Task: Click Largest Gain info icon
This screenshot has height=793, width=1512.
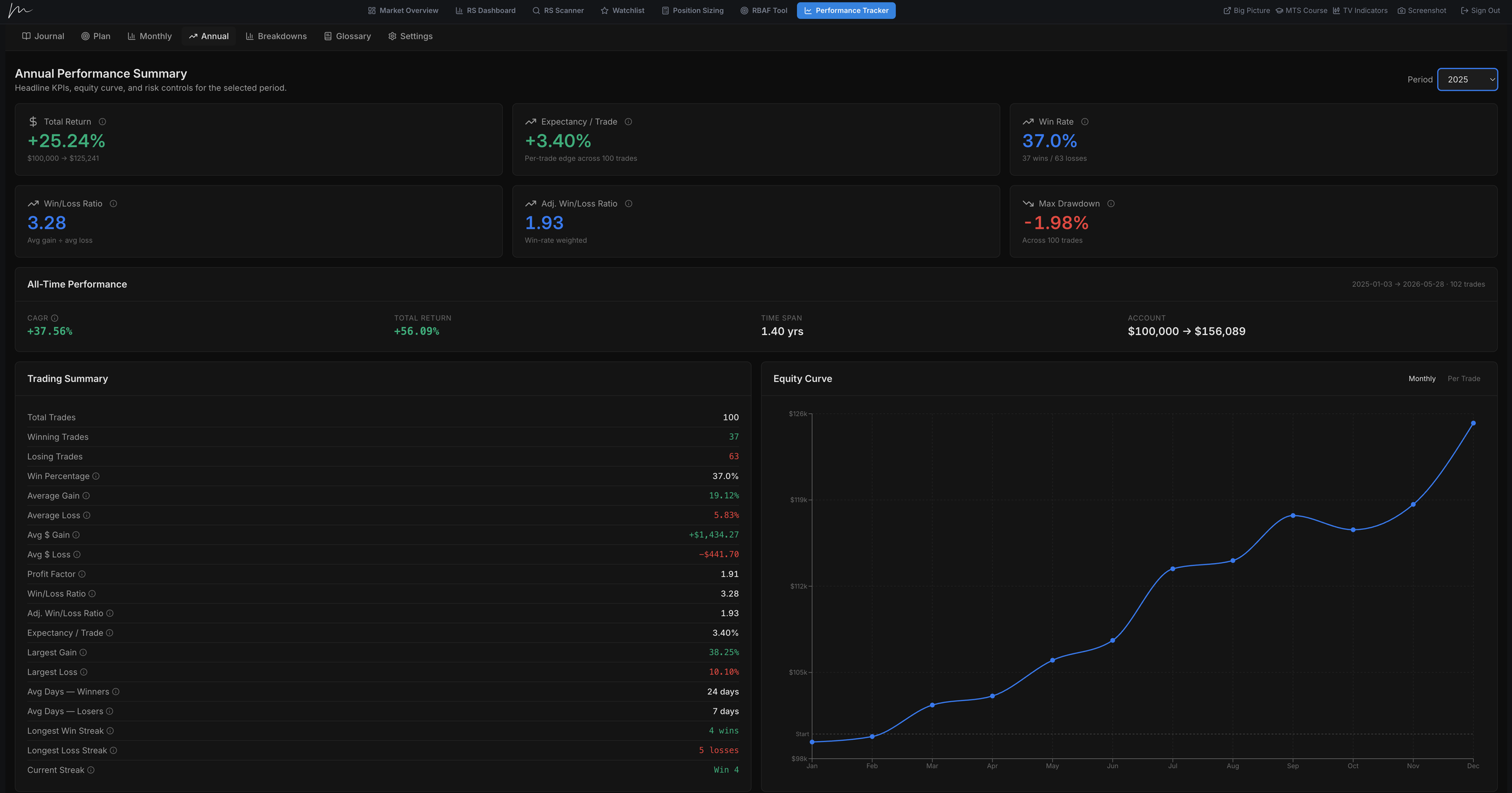Action: click(x=83, y=653)
